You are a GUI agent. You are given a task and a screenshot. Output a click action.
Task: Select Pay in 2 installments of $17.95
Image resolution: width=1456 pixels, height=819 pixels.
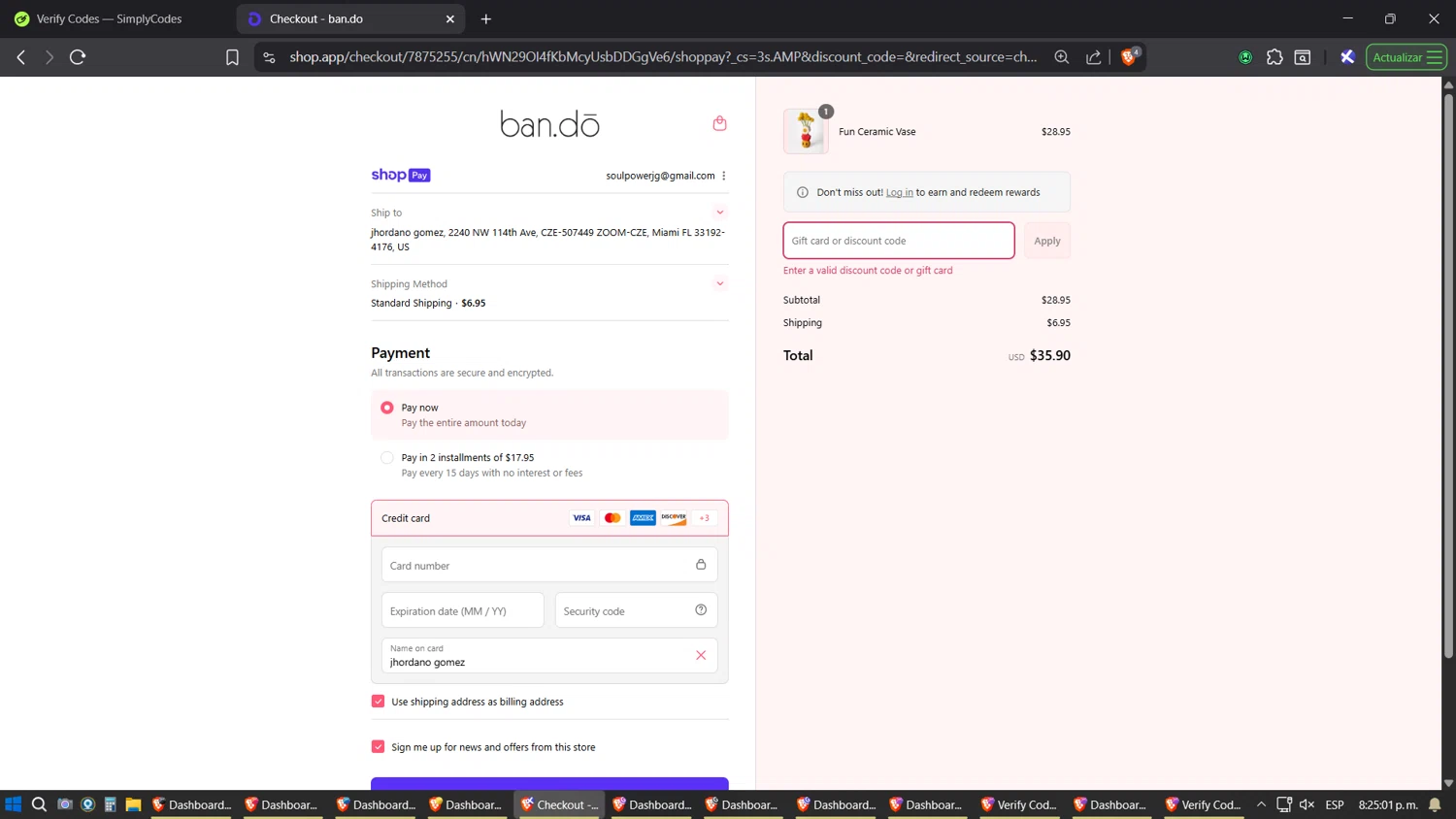(x=387, y=457)
